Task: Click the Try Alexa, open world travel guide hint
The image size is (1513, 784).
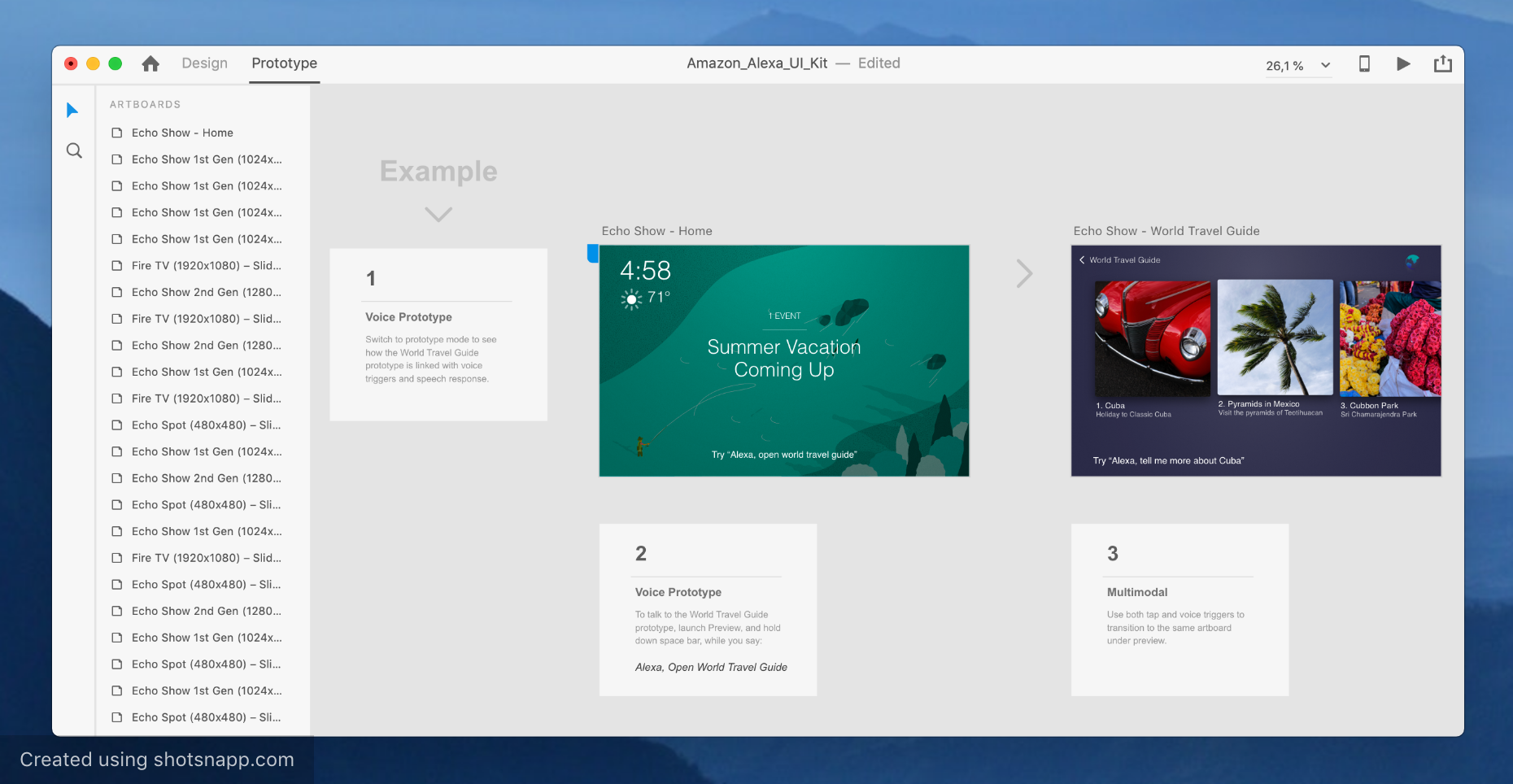Action: (x=784, y=455)
